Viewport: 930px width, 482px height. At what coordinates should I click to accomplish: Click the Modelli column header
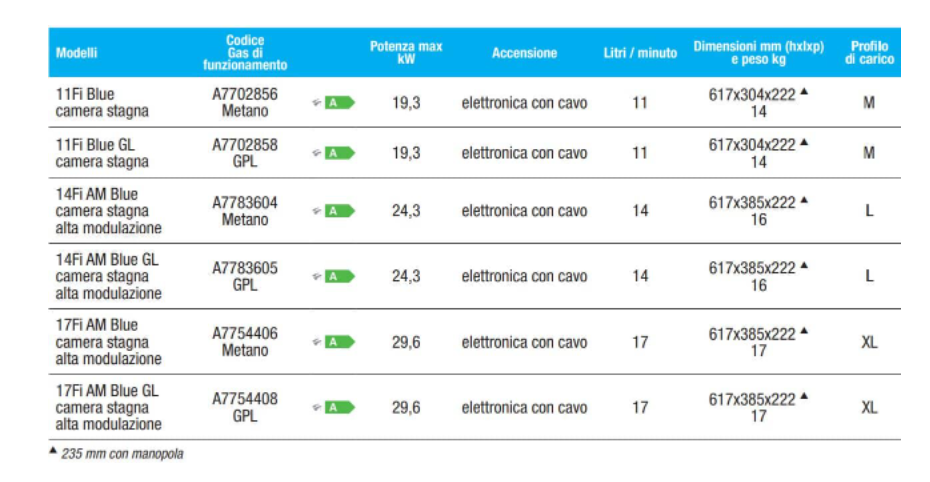[x=77, y=53]
